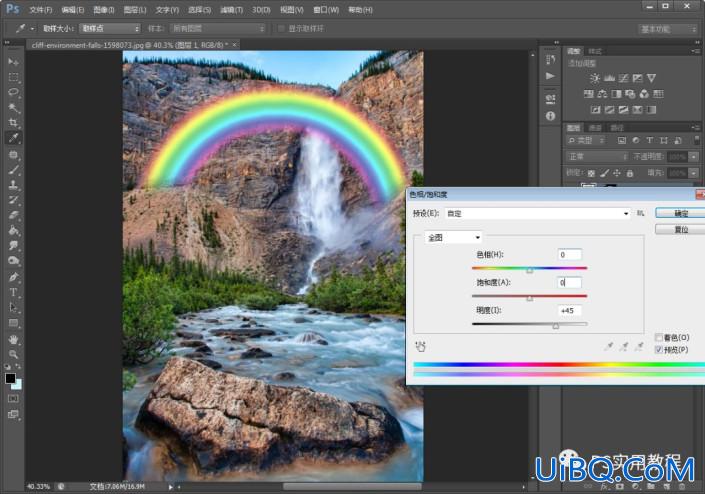Add a Levels adjustment (histogram icon)
The width and height of the screenshot is (705, 494).
(609, 78)
